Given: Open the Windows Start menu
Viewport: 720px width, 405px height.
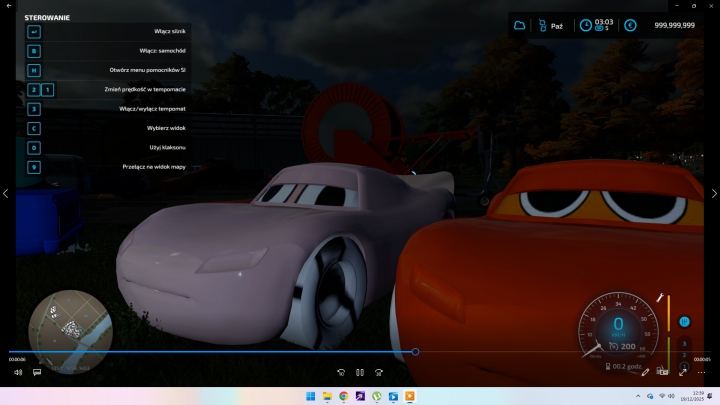Looking at the screenshot, I should click(310, 397).
